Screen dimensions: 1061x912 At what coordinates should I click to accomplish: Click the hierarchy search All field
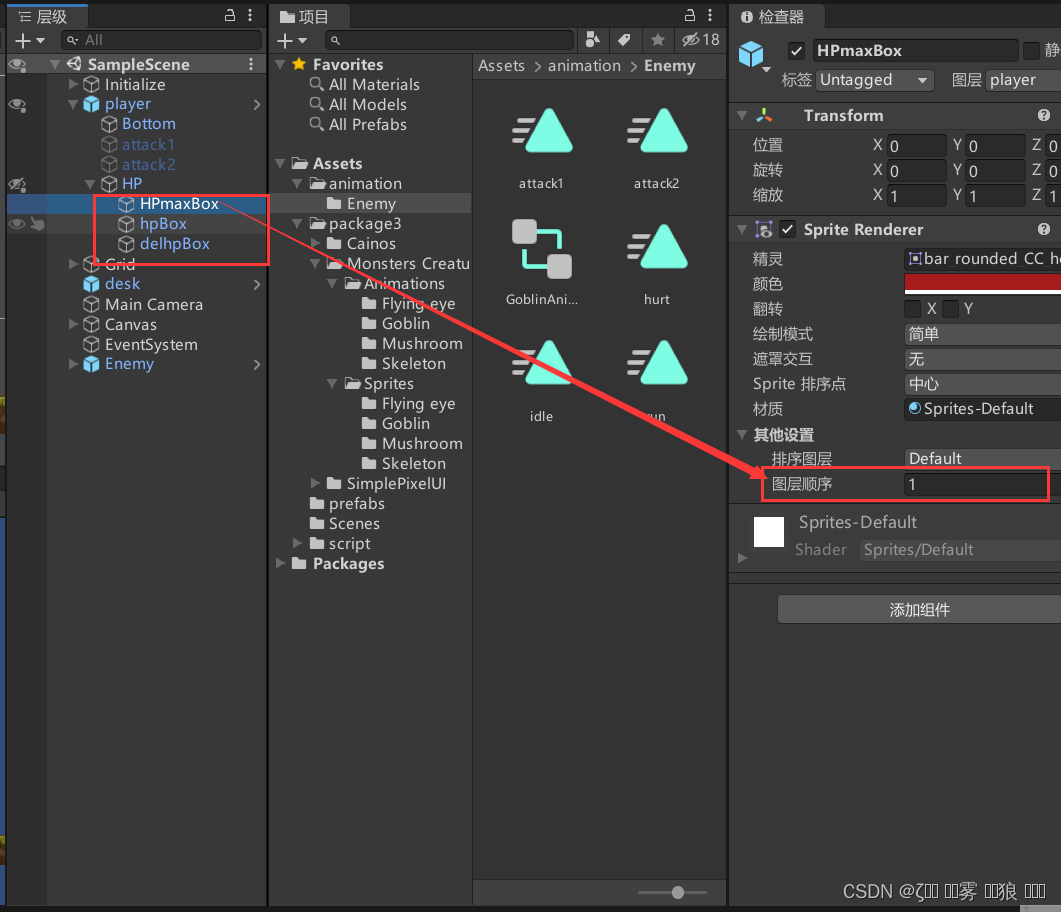coord(161,41)
